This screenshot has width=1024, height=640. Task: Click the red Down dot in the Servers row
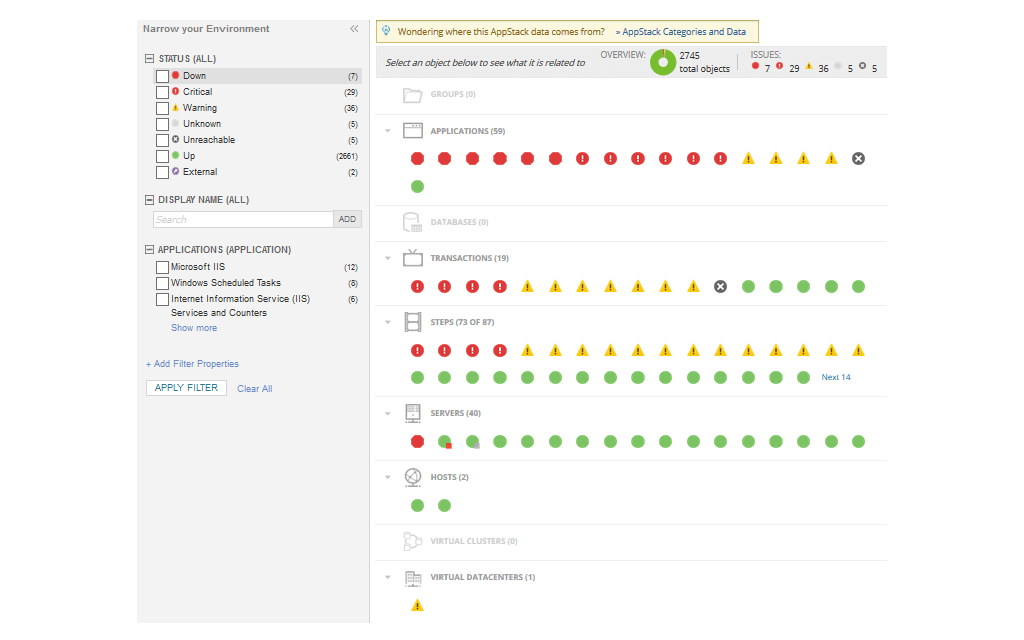point(417,441)
